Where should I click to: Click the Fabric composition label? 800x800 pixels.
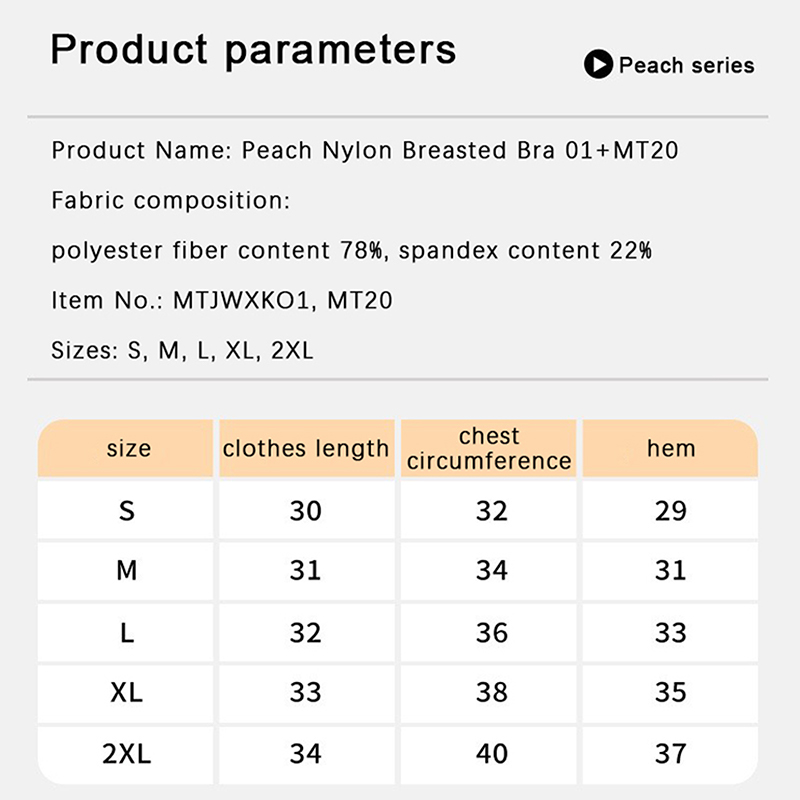coord(170,201)
